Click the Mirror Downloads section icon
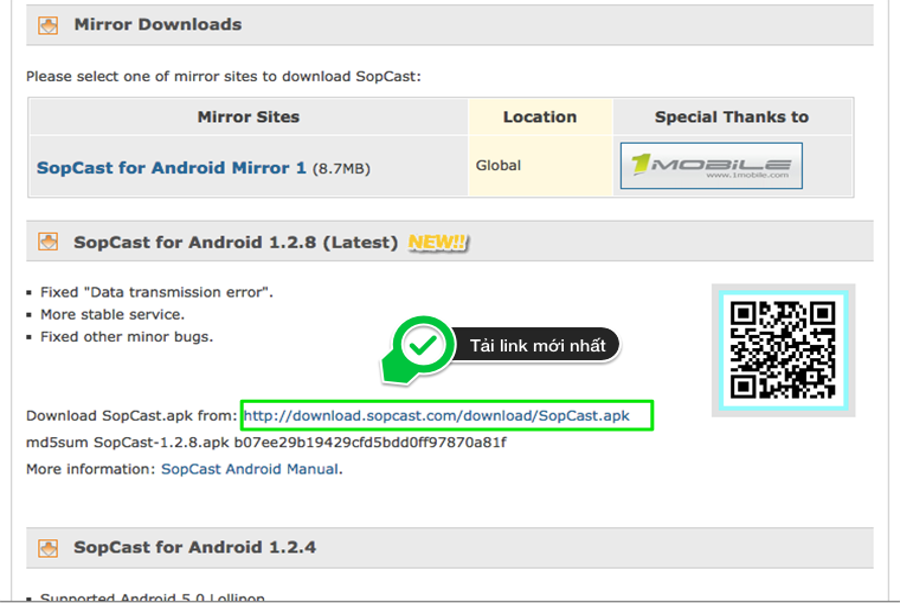The height and width of the screenshot is (603, 900). tap(48, 25)
